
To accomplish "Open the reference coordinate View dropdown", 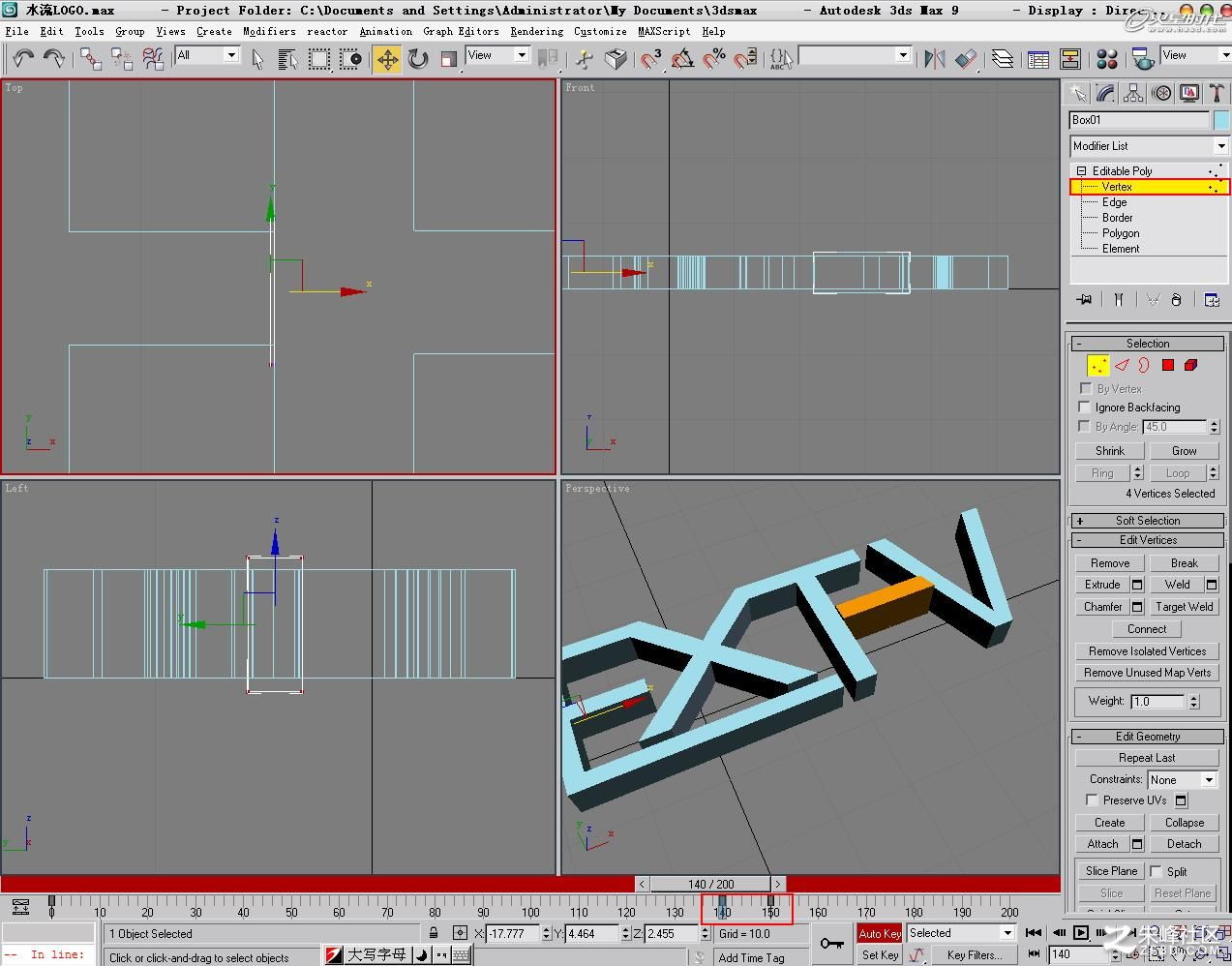I will coord(497,55).
